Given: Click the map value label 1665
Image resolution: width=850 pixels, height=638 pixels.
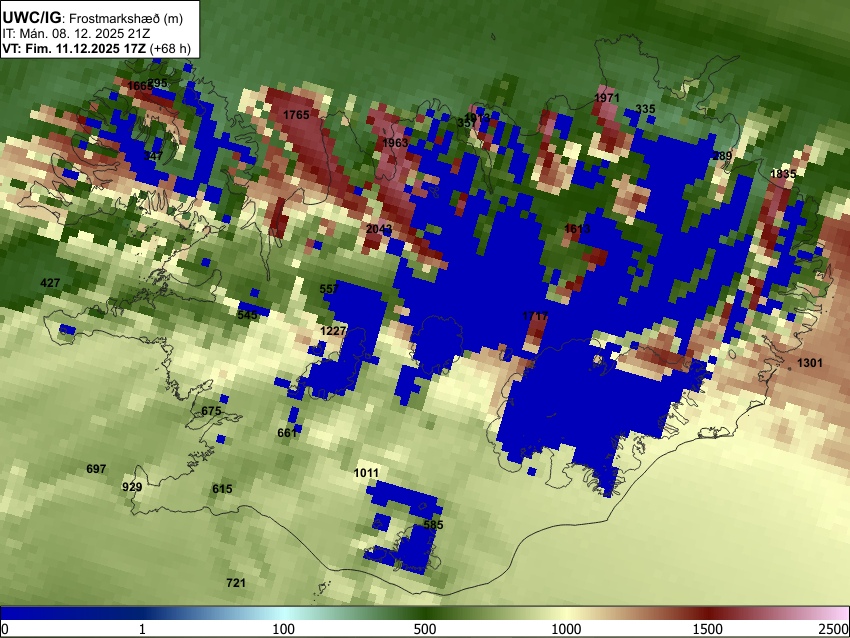Looking at the screenshot, I should (140, 86).
